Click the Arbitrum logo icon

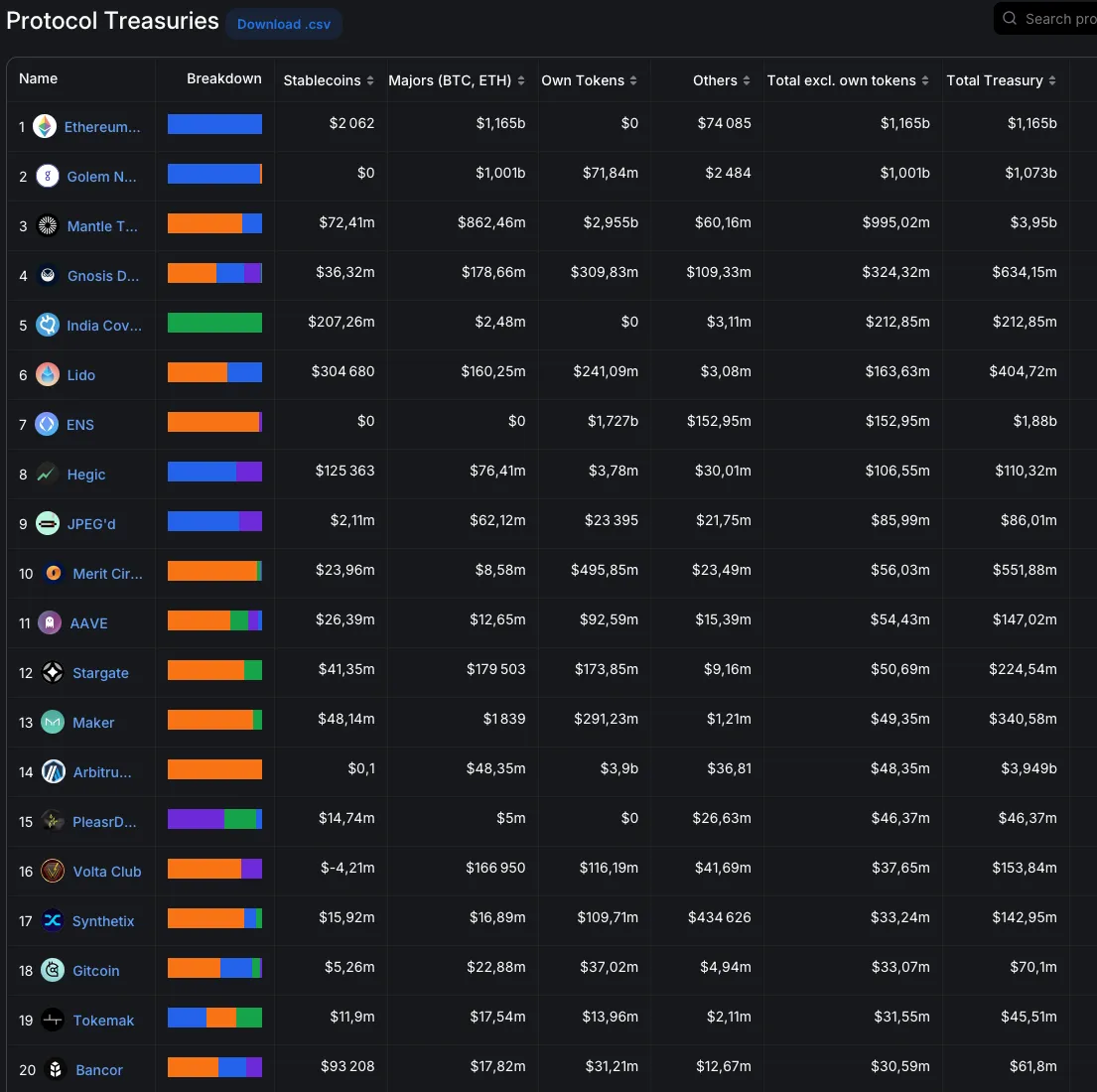[54, 771]
